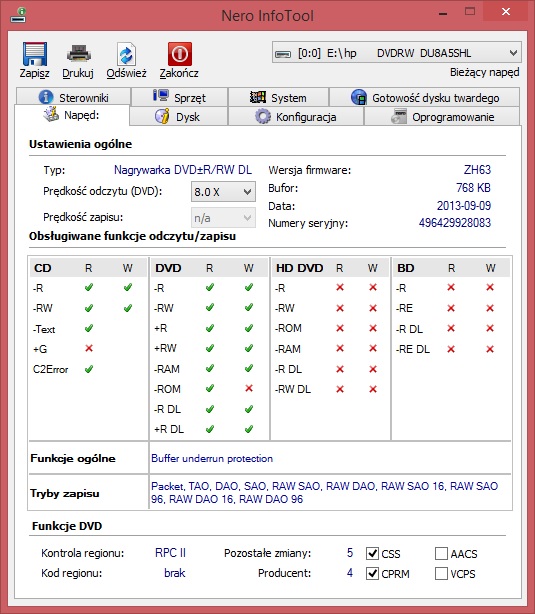This screenshot has height=614, width=535.
Task: Open the drive selection dropdown DVDRW DU8A5SHL
Action: [x=397, y=52]
